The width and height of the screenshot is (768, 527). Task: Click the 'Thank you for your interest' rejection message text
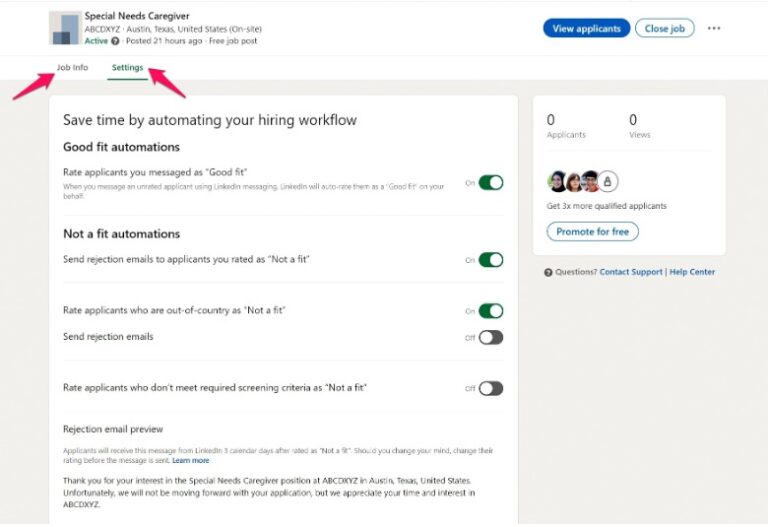(x=269, y=493)
